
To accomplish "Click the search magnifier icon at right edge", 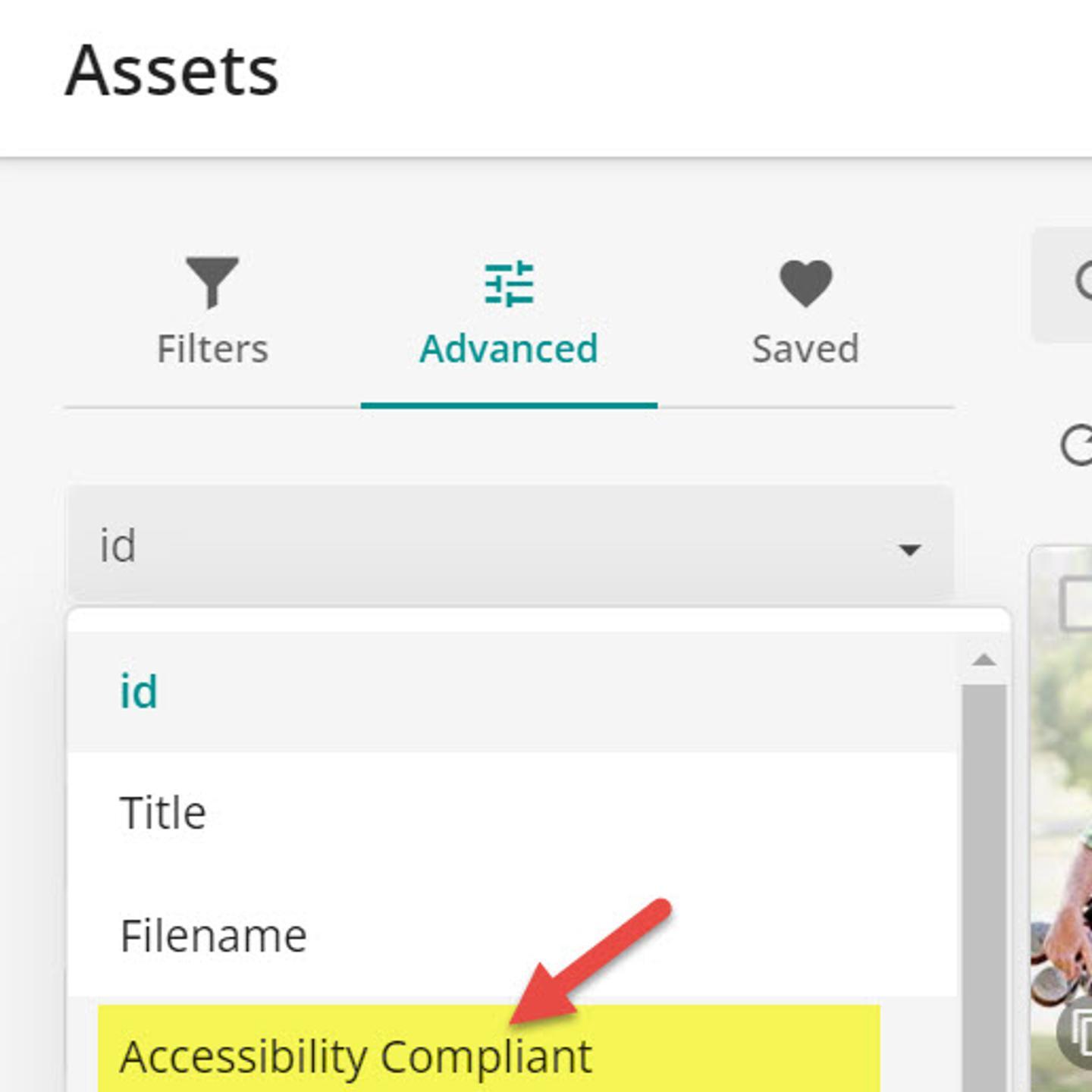I will click(x=1083, y=282).
